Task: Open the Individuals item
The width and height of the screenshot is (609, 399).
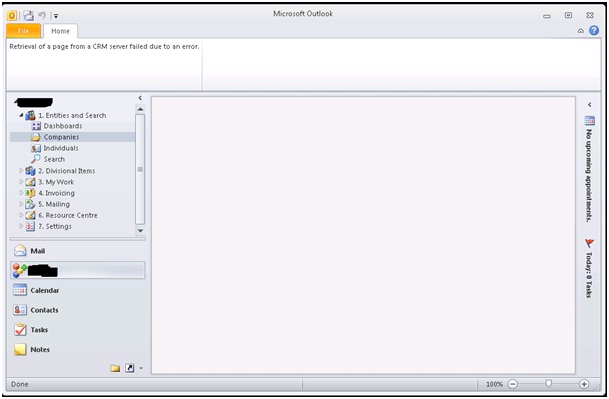Action: pyautogui.click(x=61, y=148)
